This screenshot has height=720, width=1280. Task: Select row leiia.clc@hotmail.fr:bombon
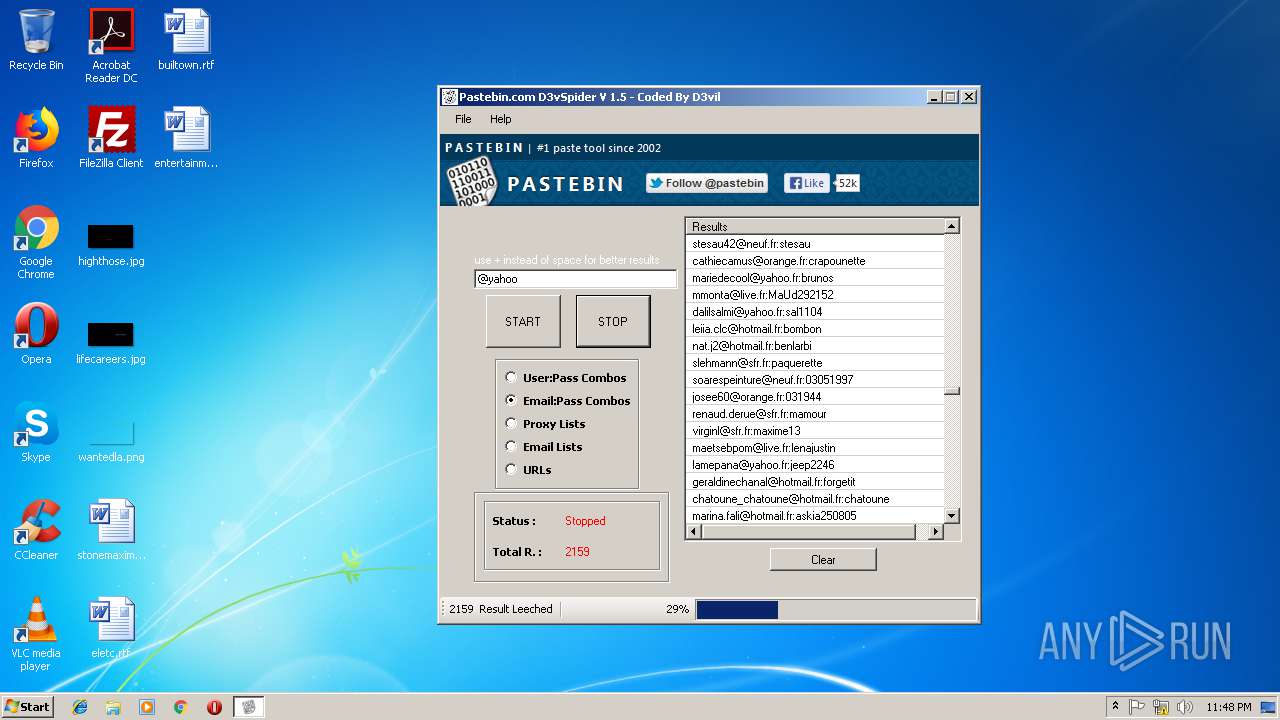815,329
